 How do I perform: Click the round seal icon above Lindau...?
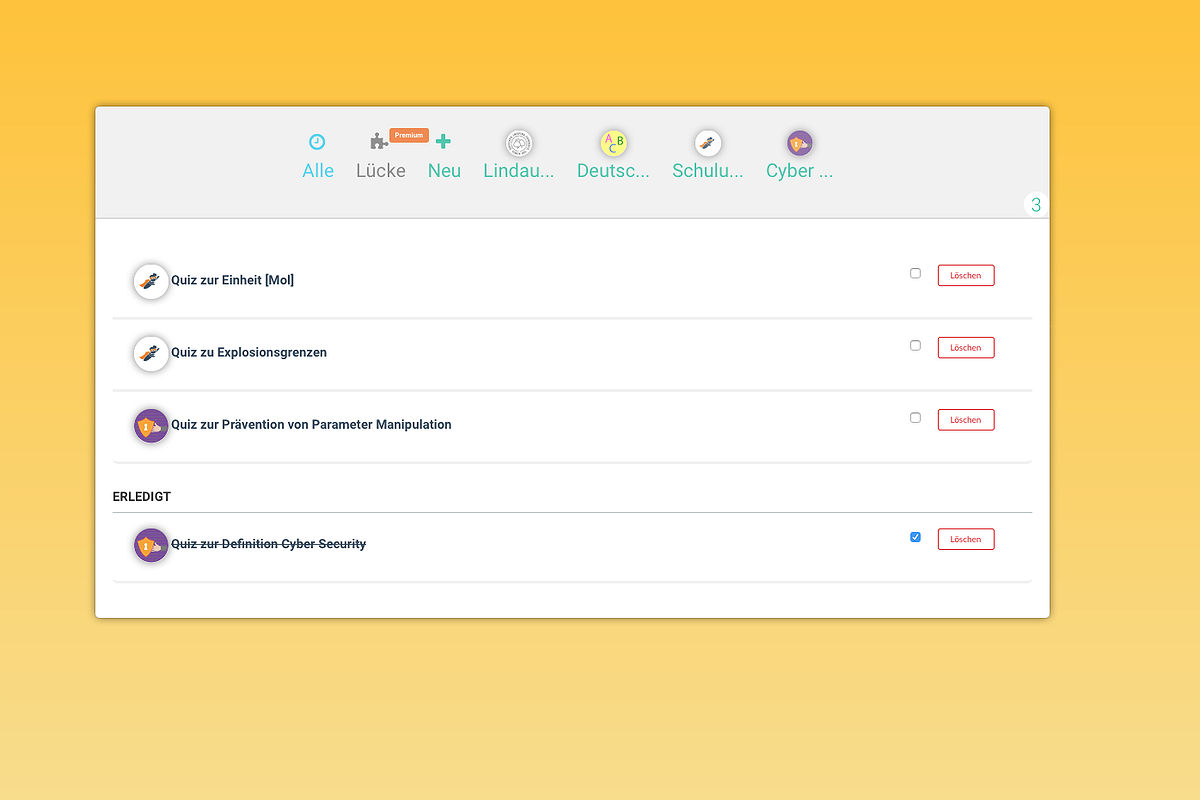(x=519, y=143)
